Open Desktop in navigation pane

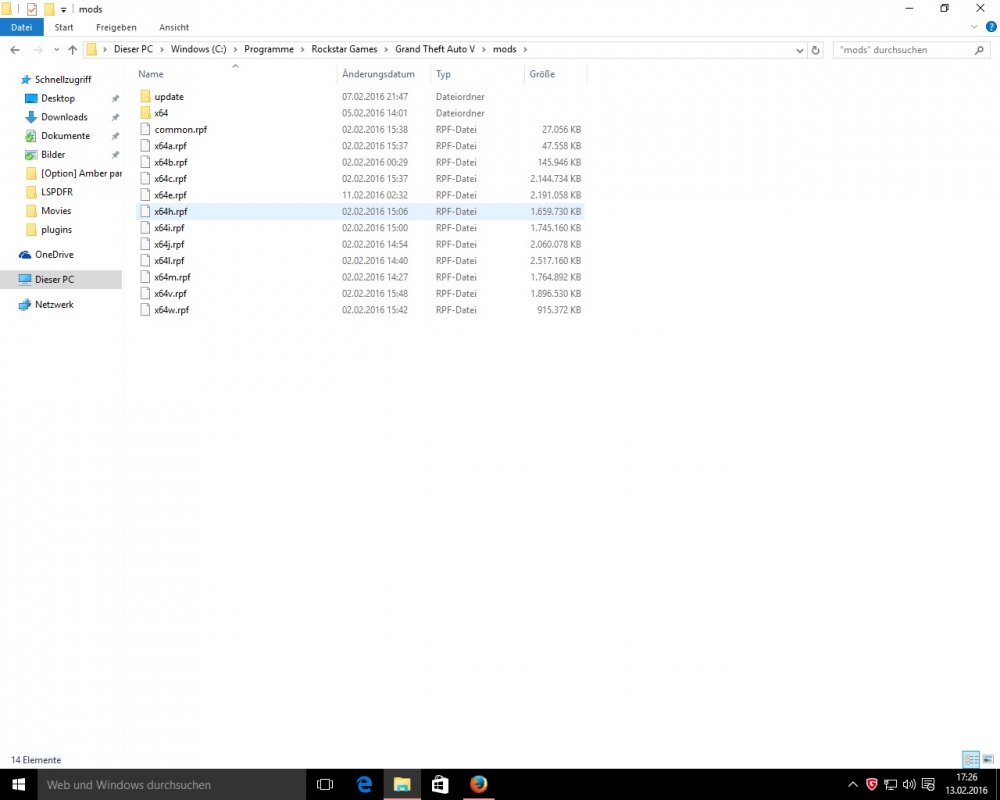click(57, 98)
